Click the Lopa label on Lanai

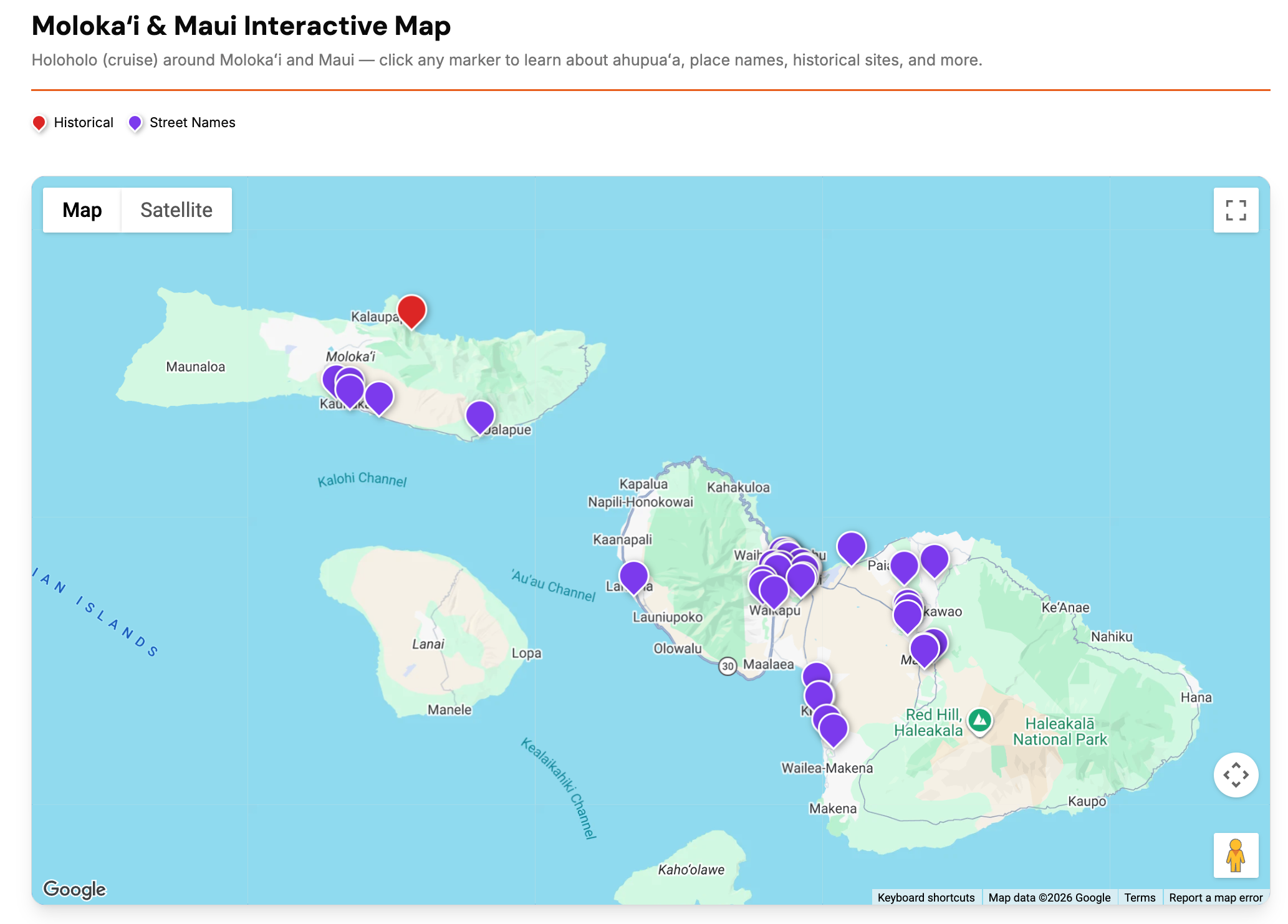[x=527, y=653]
